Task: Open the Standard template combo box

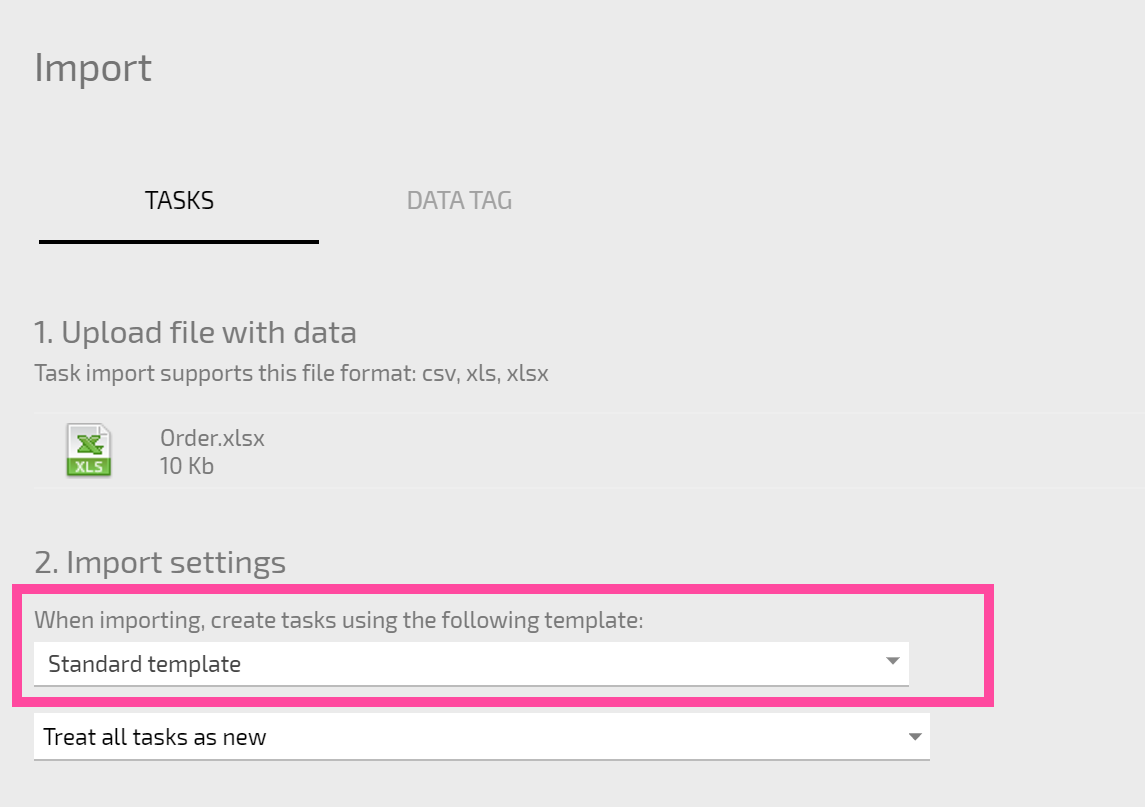Action: click(x=471, y=664)
